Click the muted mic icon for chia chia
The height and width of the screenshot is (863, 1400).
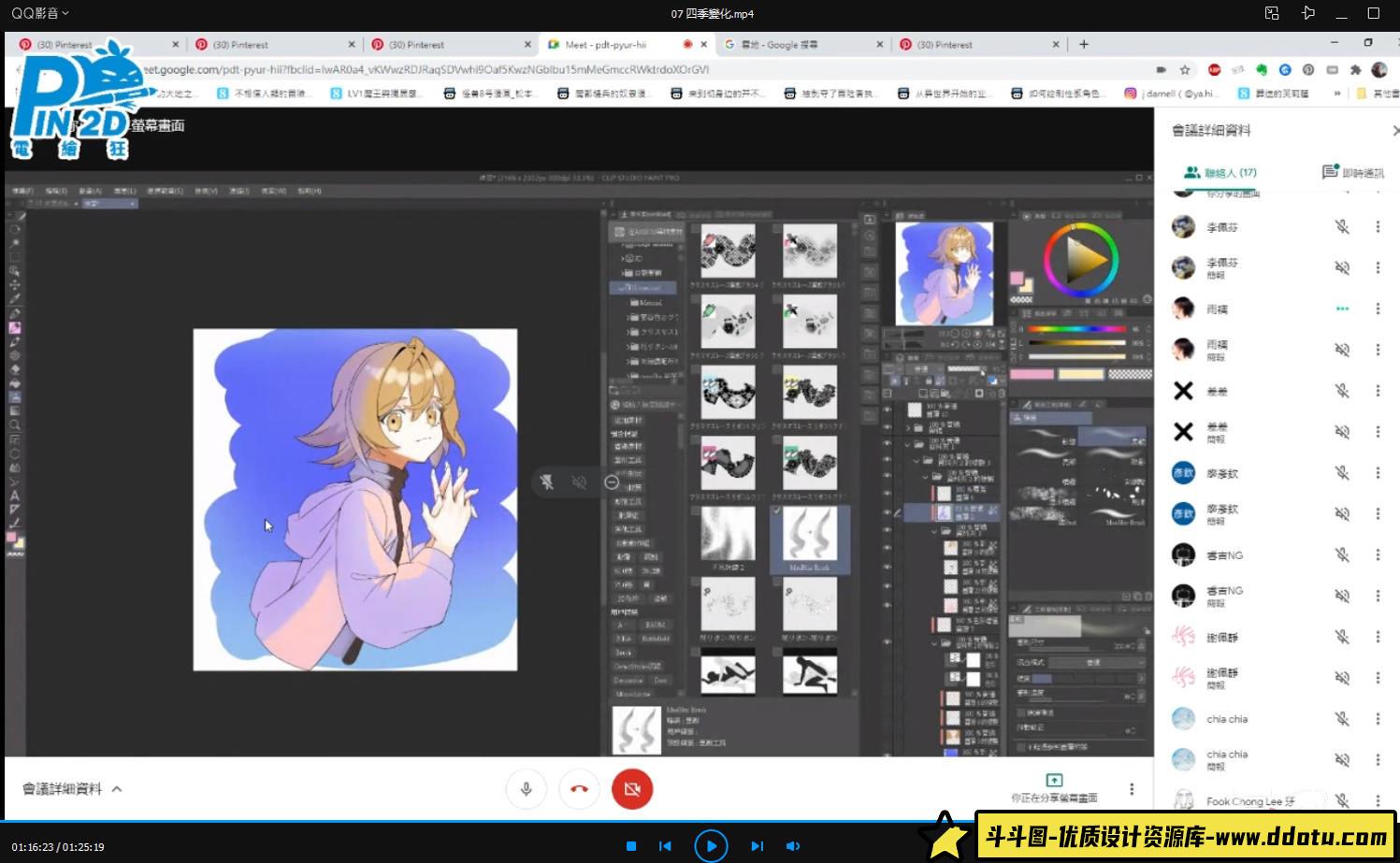pyautogui.click(x=1342, y=719)
